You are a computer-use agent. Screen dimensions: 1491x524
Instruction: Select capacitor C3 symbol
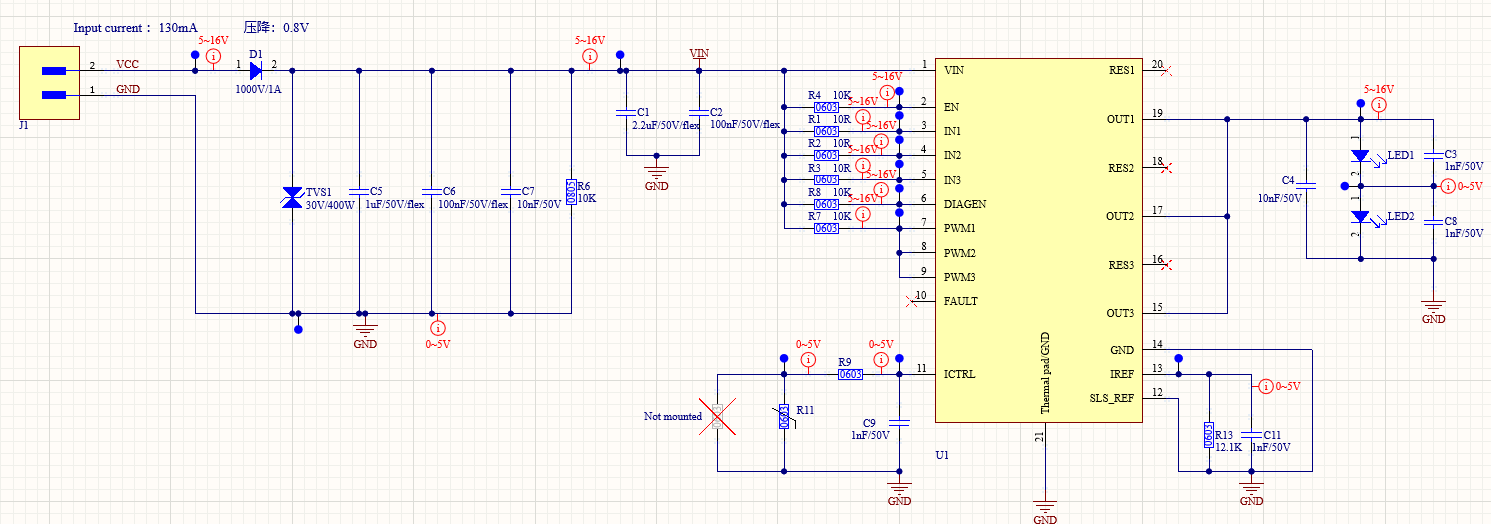1434,155
